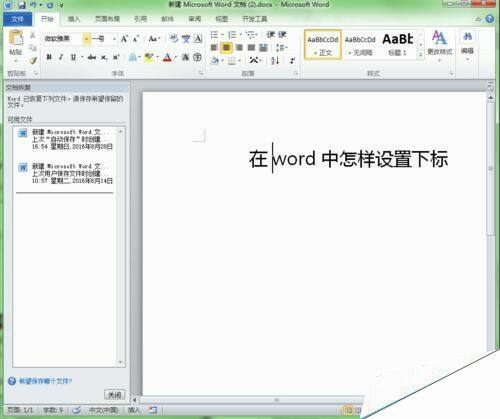
Task: Click the 'Which file to save?' help link
Action: point(45,381)
